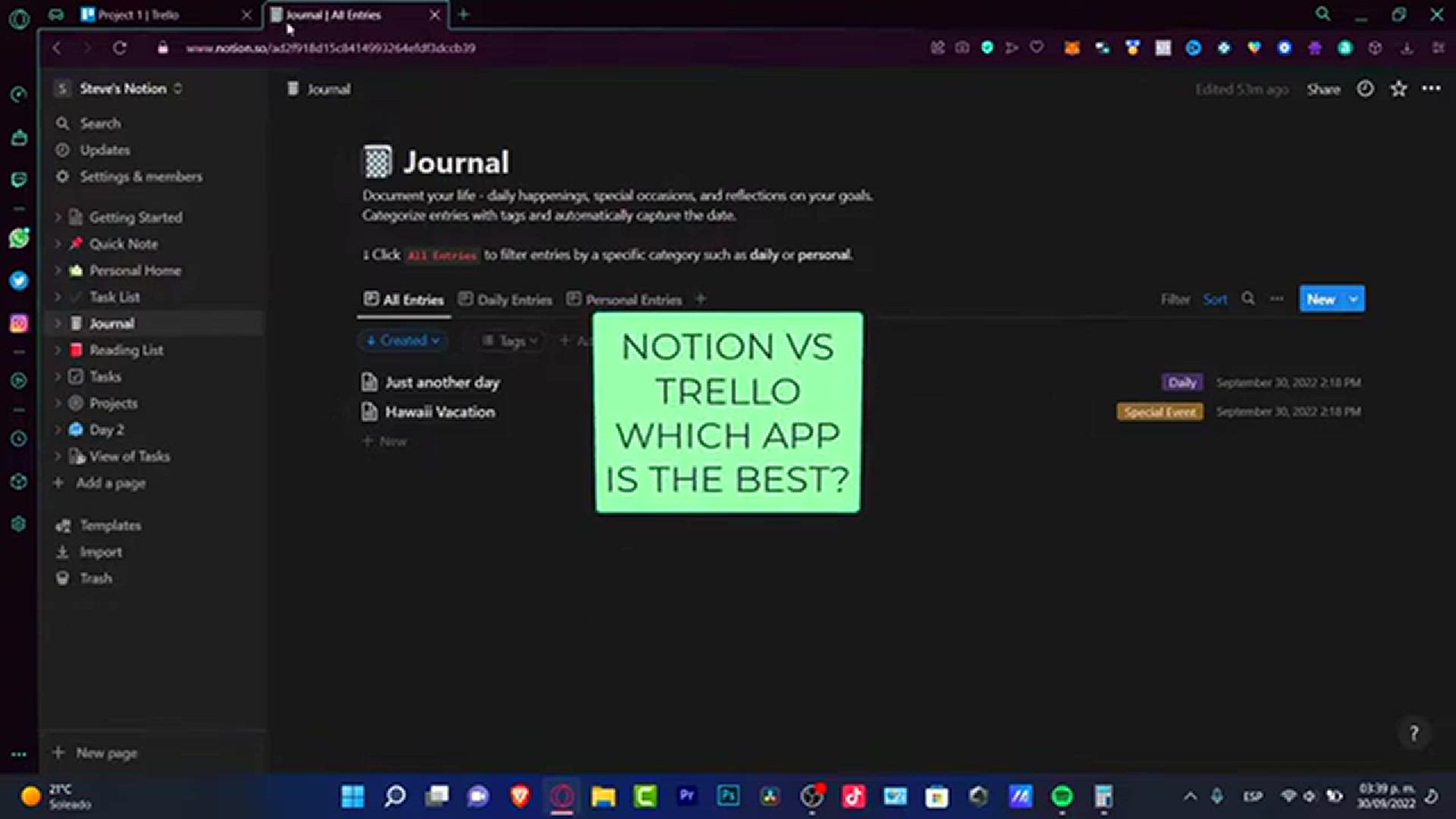This screenshot has width=1456, height=819.
Task: Click the Journal page icon beside the title
Action: (x=378, y=162)
